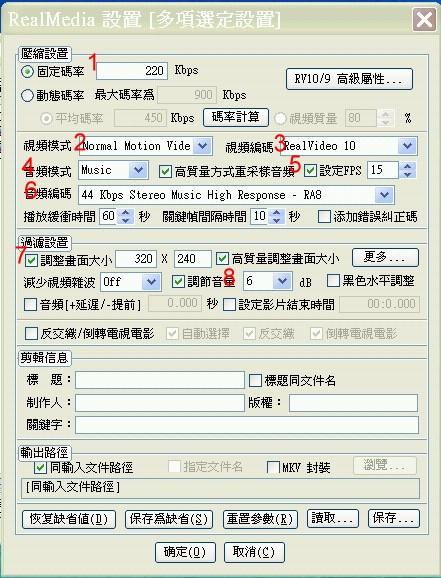This screenshot has width=441, height=578.
Task: Confirm settings with 确定(O) button
Action: (x=185, y=552)
